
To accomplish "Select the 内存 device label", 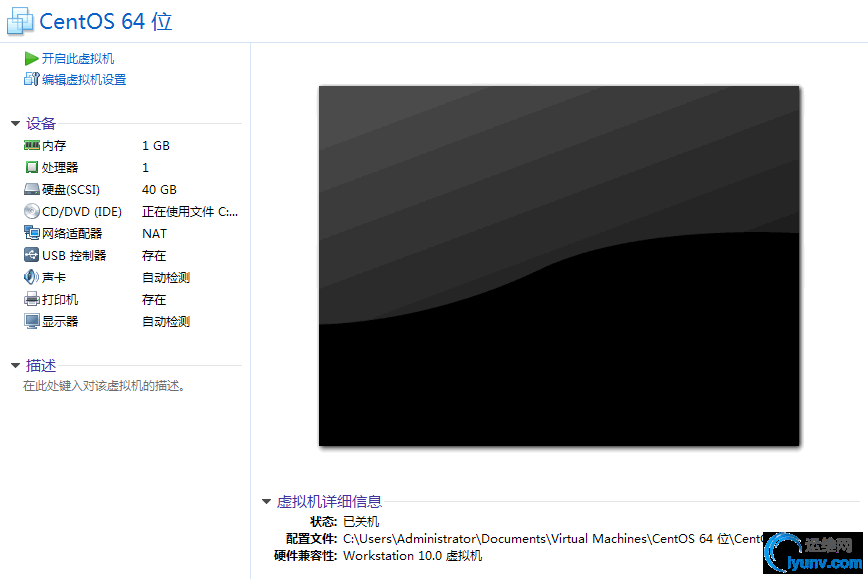I will pyautogui.click(x=54, y=146).
